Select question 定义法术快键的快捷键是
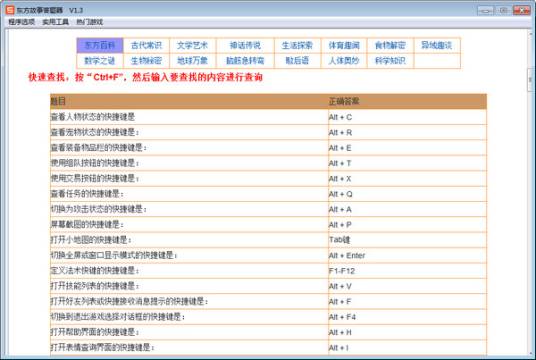This screenshot has width=536, height=360. pyautogui.click(x=189, y=271)
